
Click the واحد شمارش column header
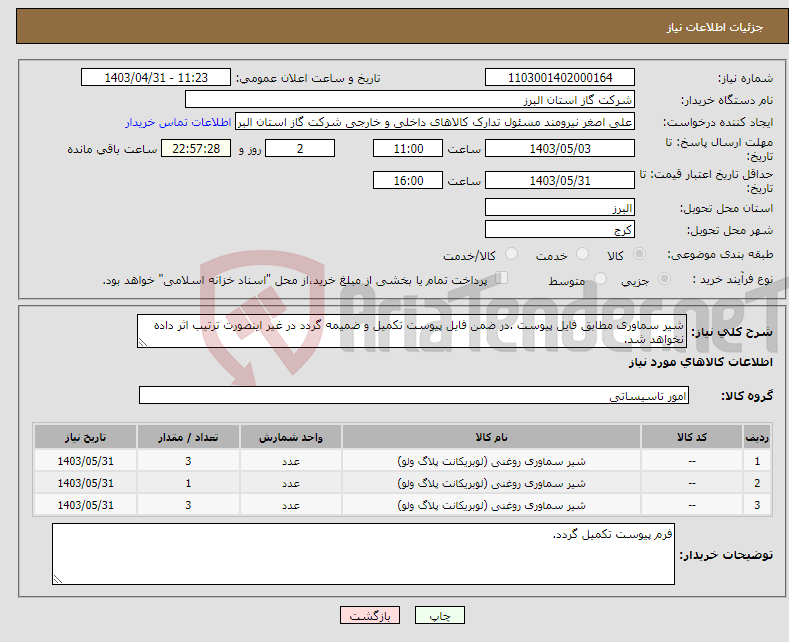click(x=291, y=437)
